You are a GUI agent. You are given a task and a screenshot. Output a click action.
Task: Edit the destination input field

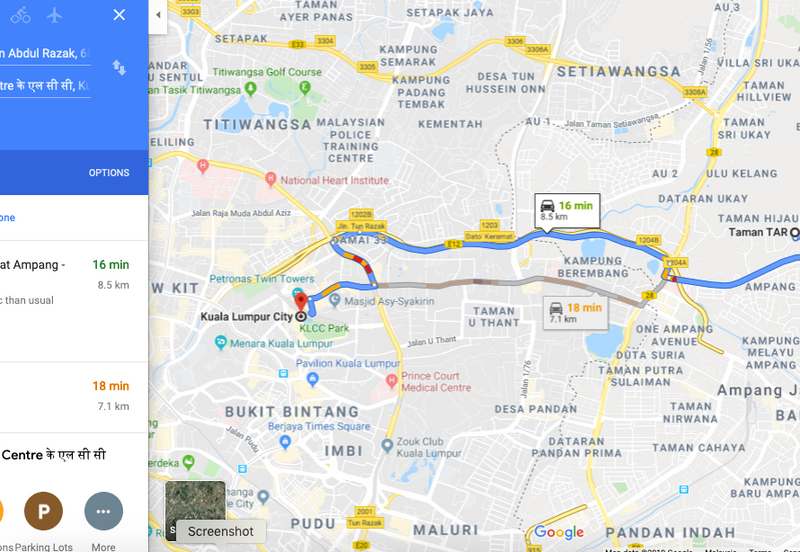coord(45,86)
